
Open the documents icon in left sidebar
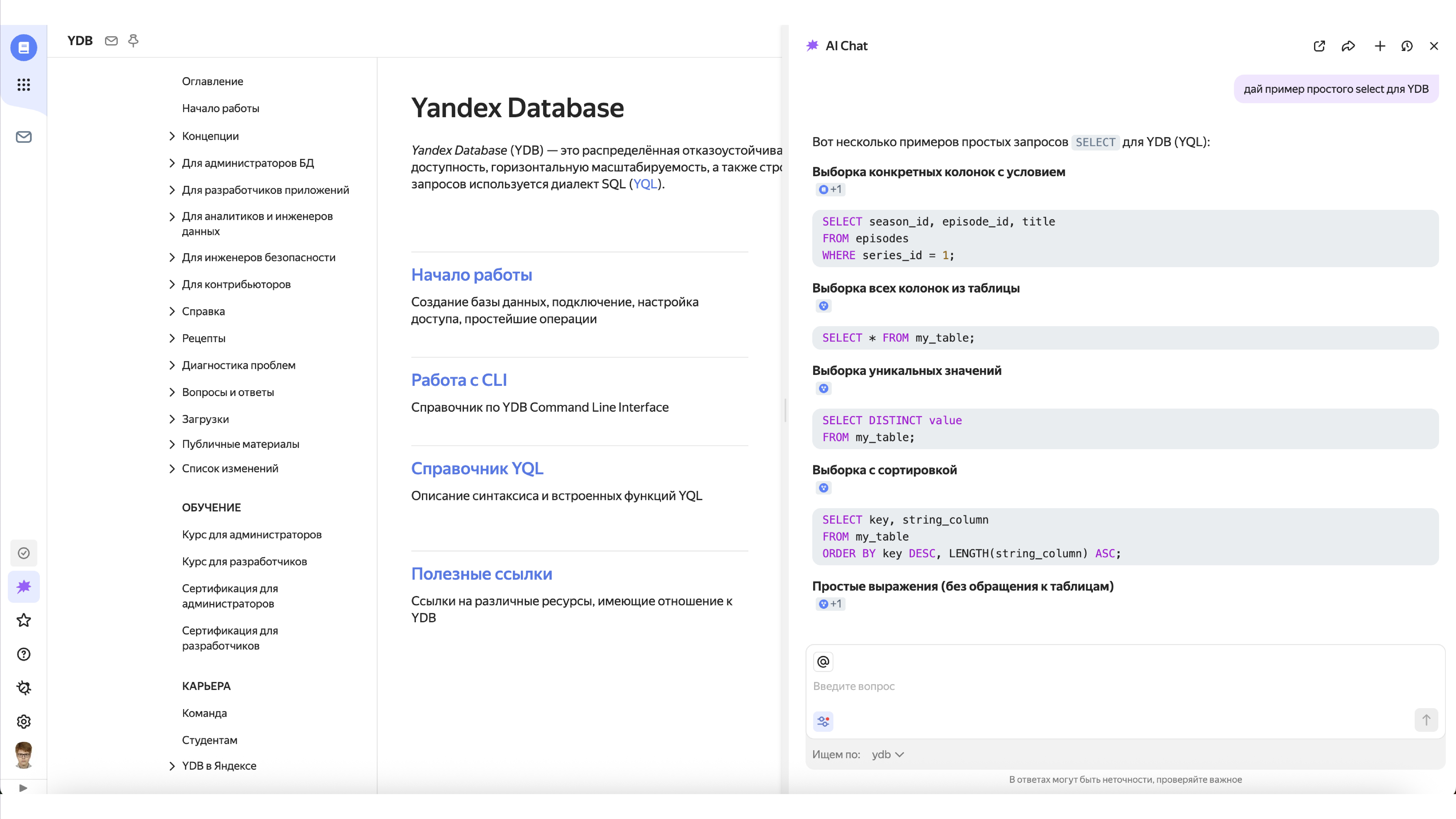point(24,48)
